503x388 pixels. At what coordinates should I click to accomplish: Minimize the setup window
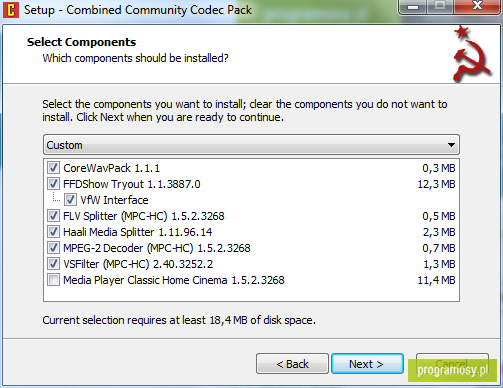pyautogui.click(x=413, y=6)
